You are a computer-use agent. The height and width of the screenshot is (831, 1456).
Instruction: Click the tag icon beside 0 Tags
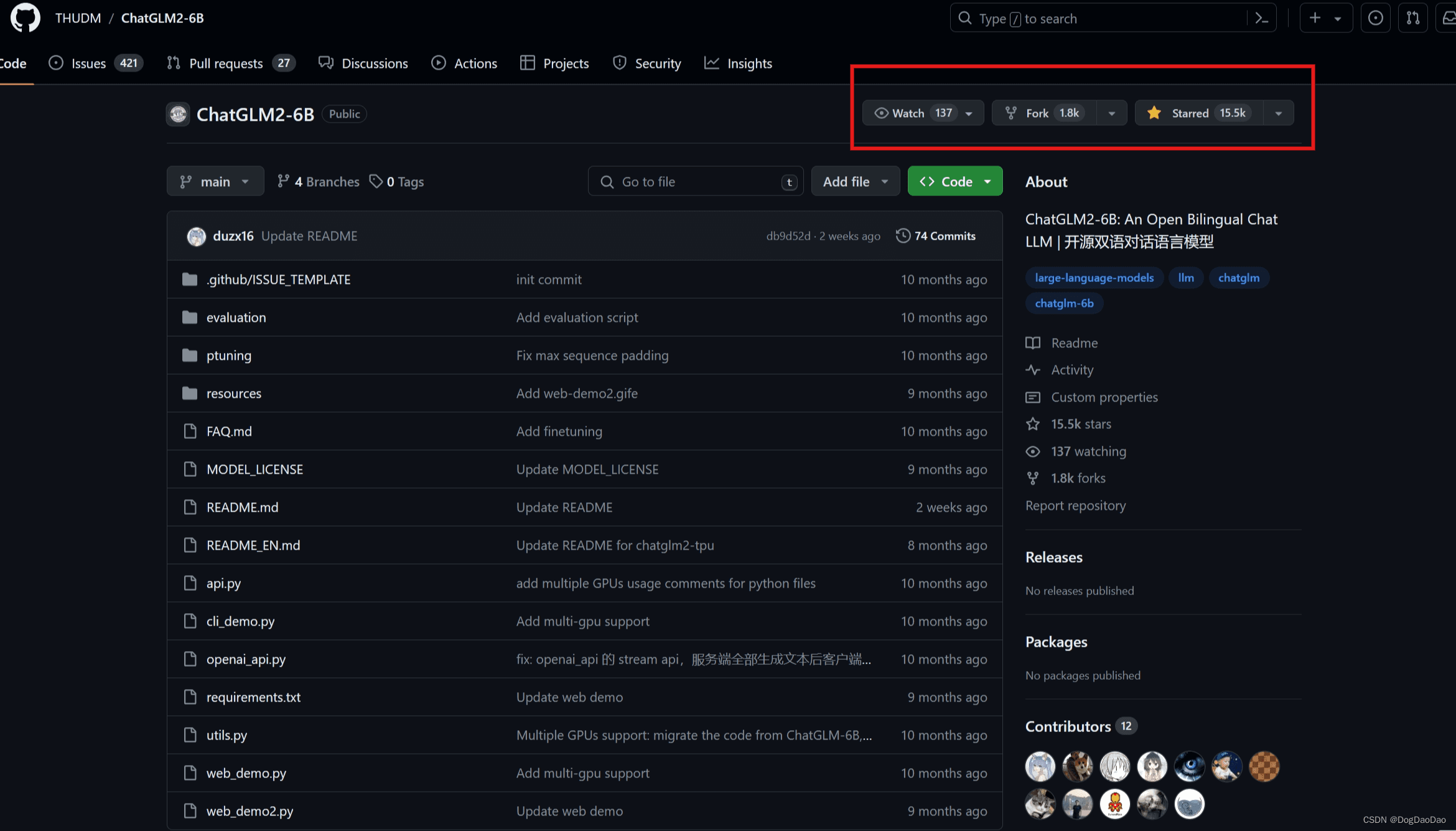click(376, 181)
